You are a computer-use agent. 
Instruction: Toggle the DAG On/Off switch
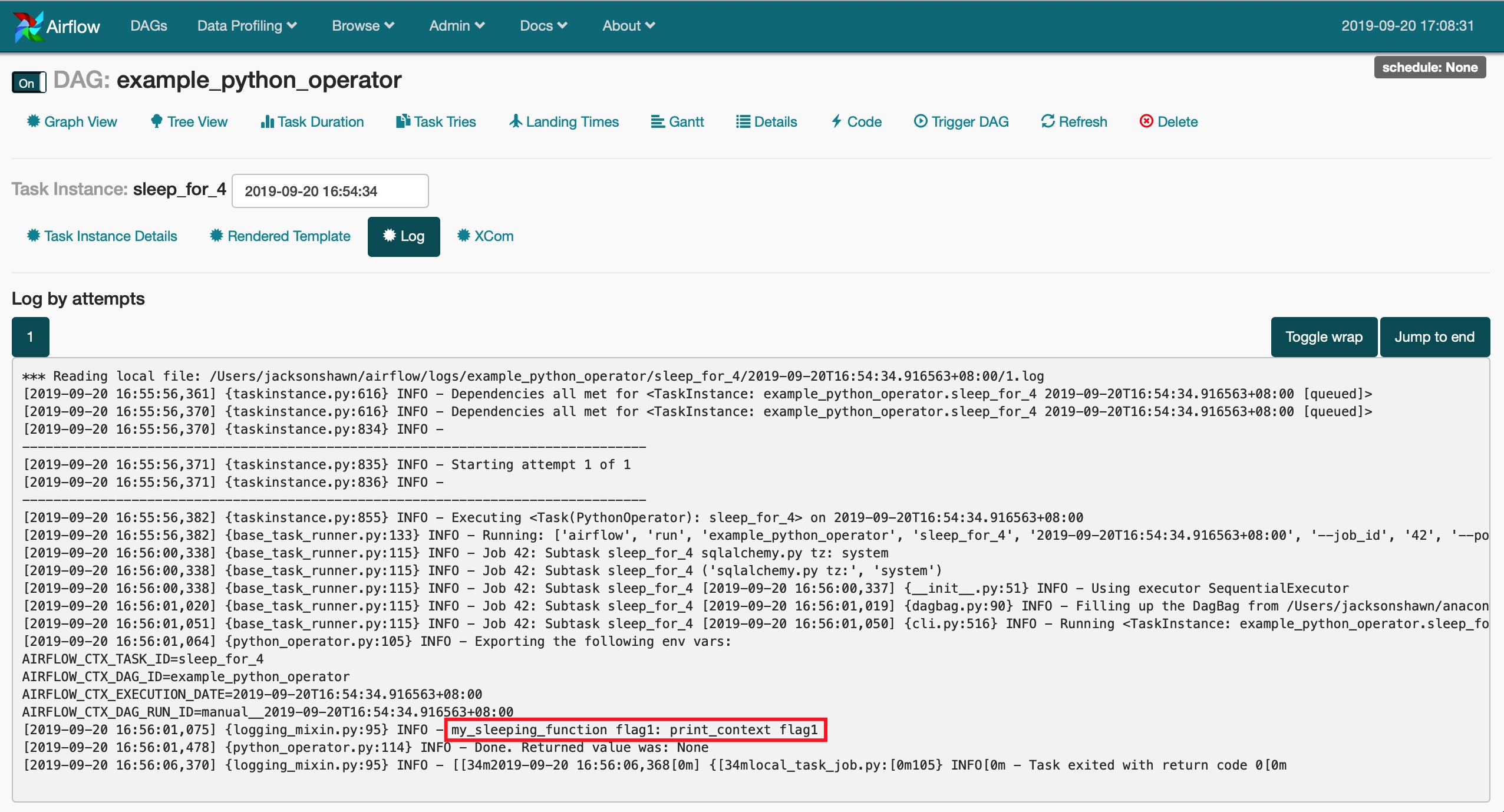28,82
